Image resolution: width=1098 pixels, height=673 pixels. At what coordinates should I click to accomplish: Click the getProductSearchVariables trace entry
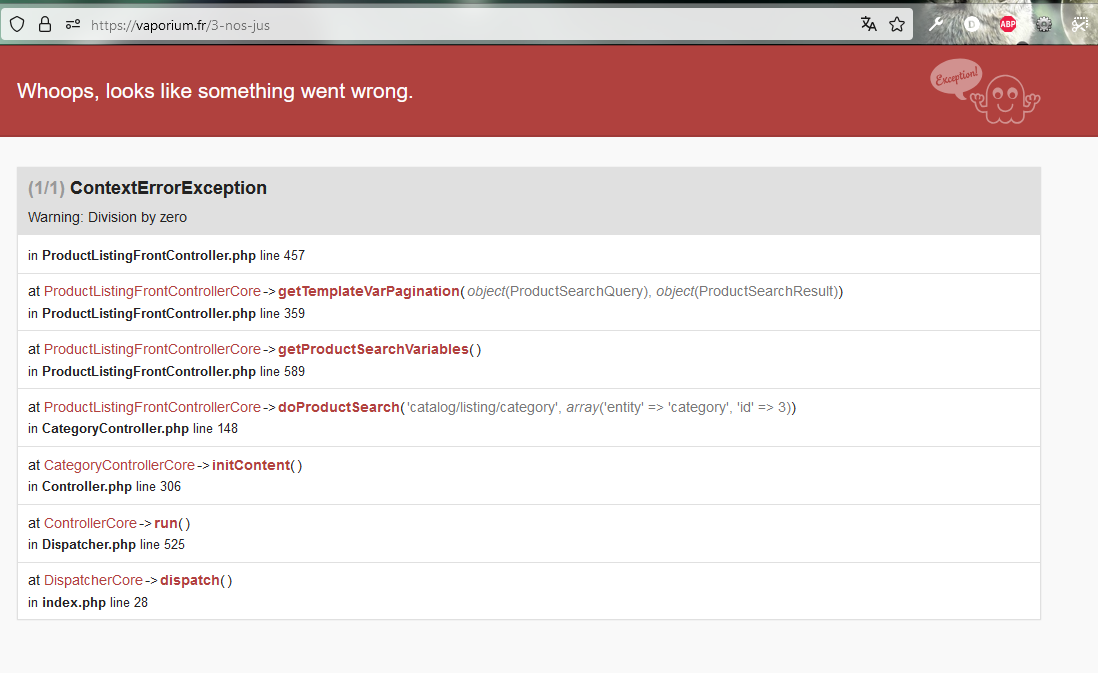[x=372, y=349]
